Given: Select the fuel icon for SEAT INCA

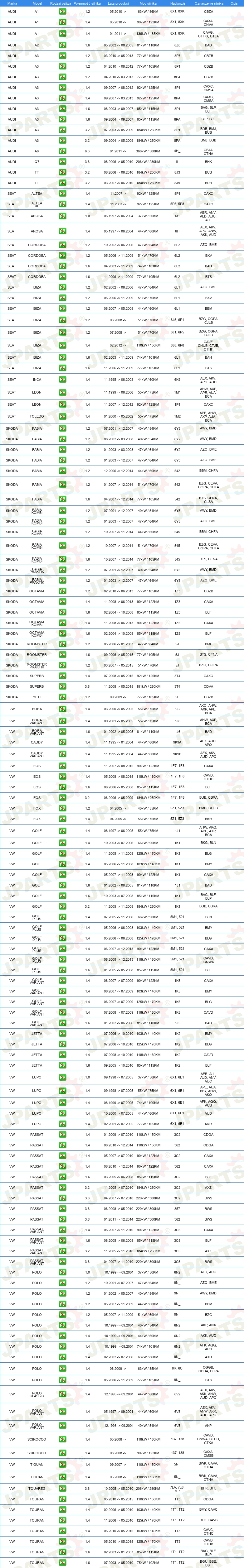Looking at the screenshot, I should tap(62, 379).
